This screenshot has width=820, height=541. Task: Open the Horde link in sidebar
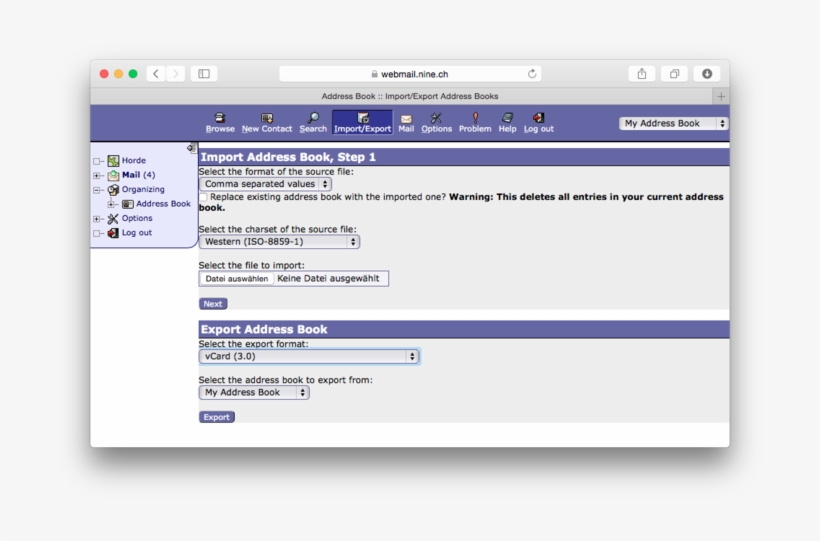coord(134,161)
